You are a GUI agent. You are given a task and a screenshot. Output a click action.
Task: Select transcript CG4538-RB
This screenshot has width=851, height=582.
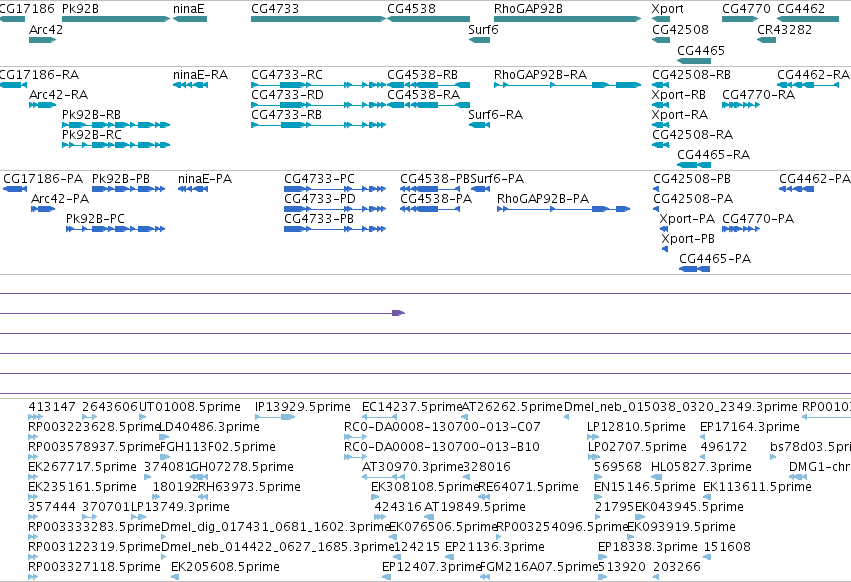point(428,85)
